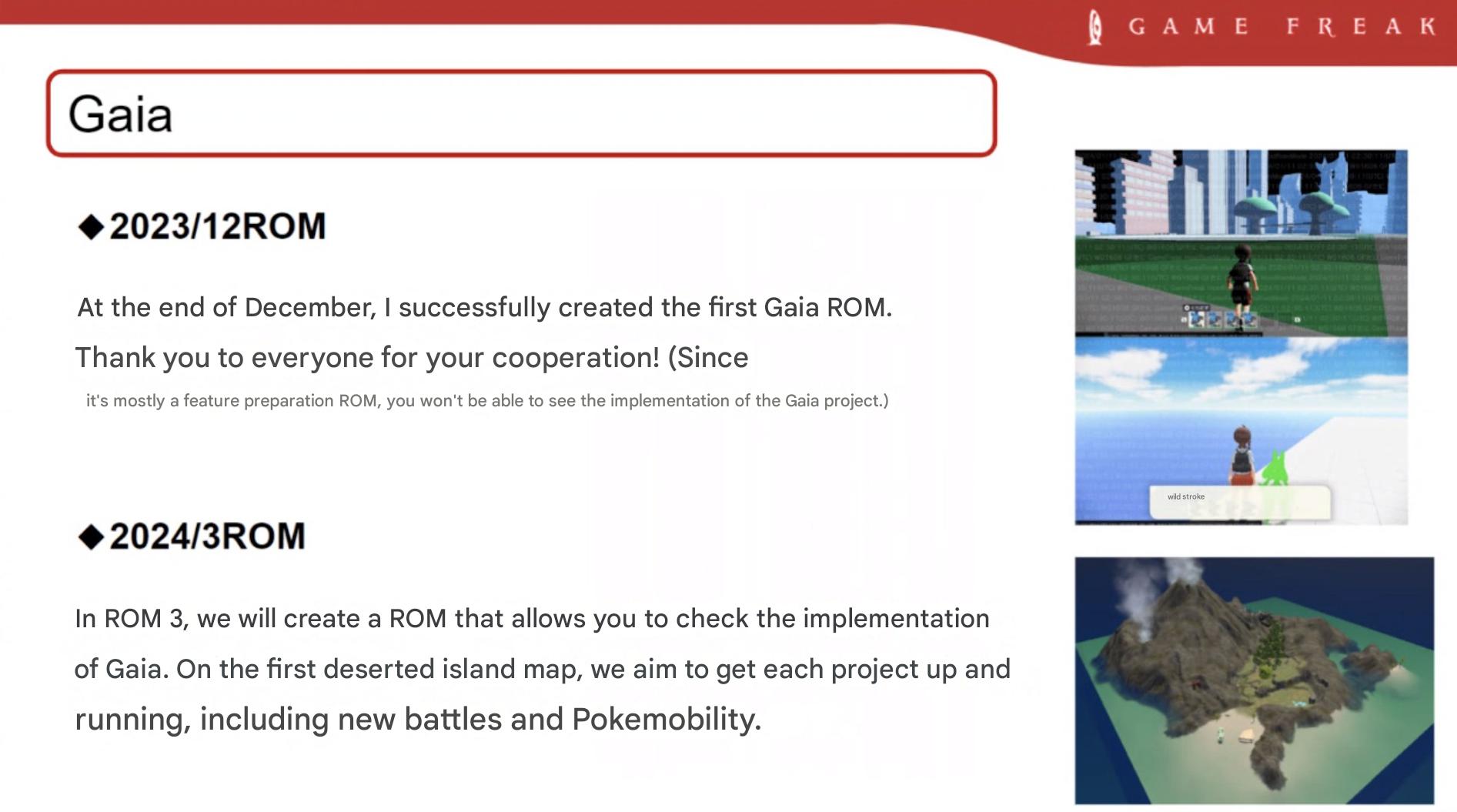Select the Gaia title box

click(x=522, y=114)
